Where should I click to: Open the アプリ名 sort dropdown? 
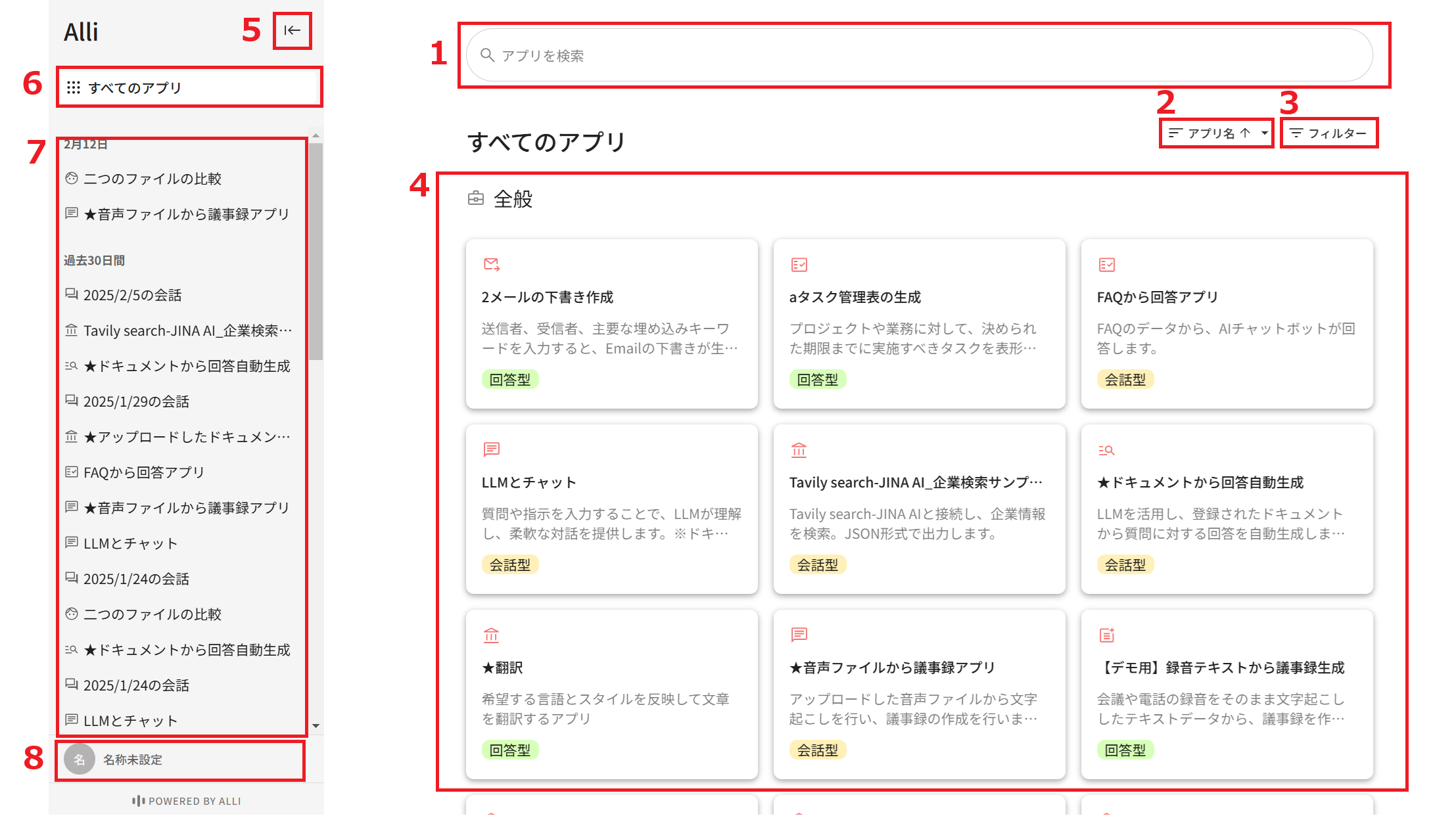point(1210,133)
